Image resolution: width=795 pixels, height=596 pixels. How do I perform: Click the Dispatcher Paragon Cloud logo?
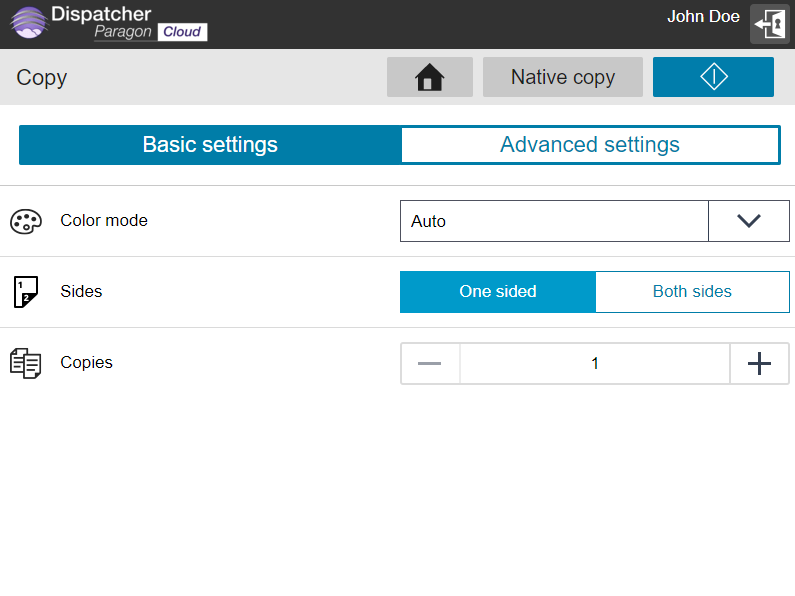click(108, 23)
